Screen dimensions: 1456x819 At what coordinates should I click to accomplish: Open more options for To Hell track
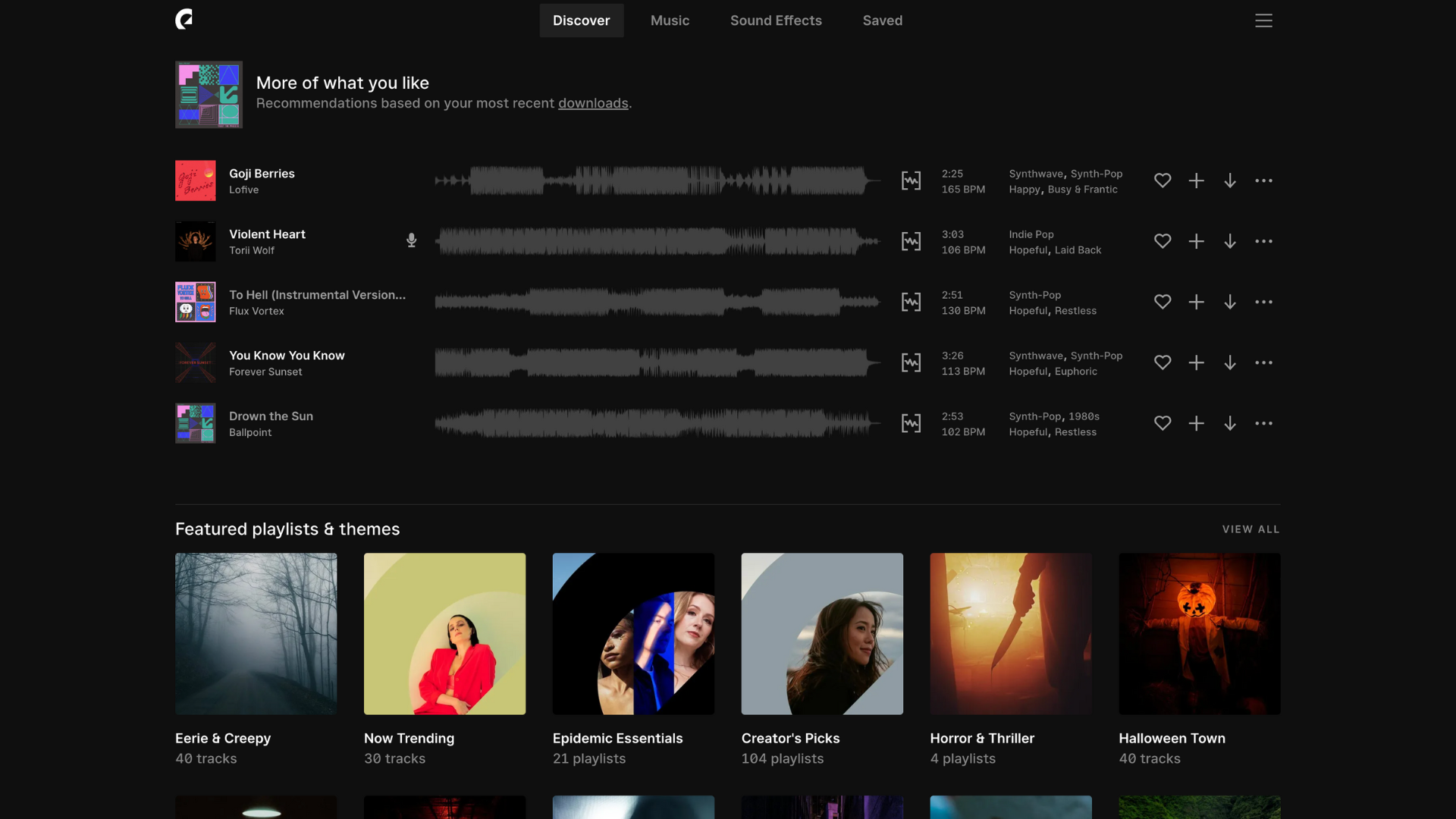tap(1263, 302)
